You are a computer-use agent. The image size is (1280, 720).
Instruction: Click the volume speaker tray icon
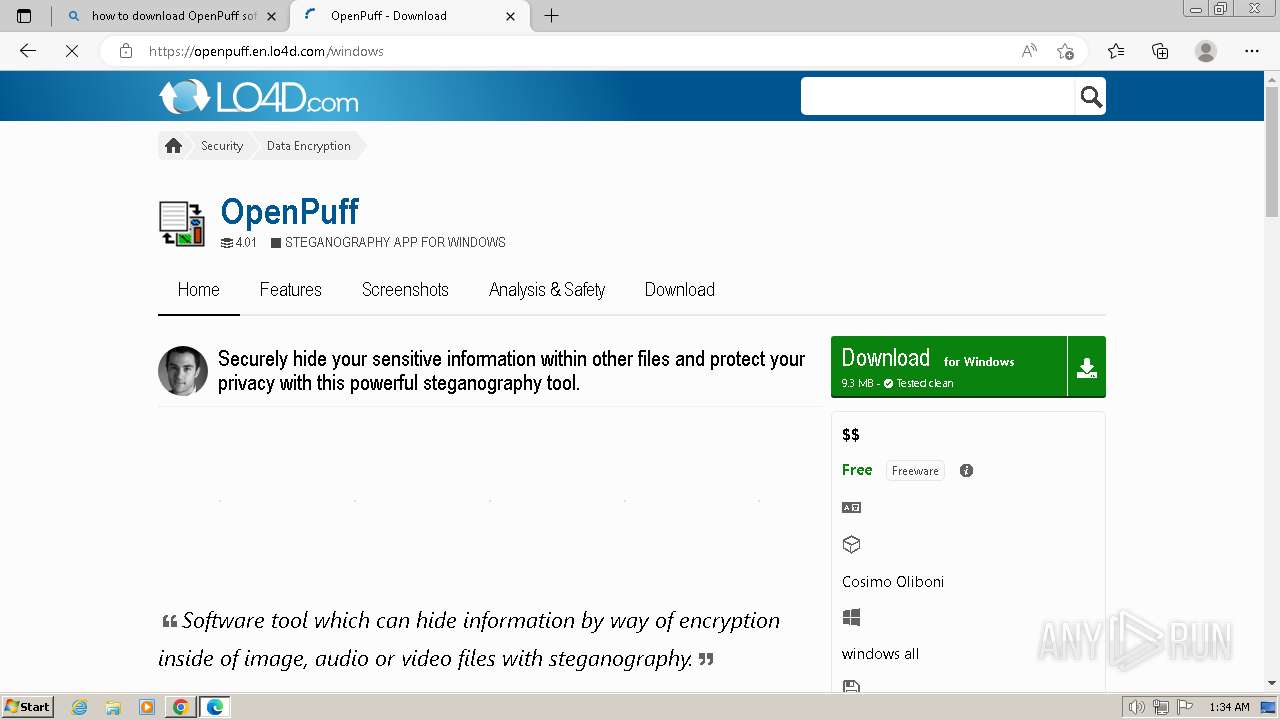(x=1137, y=707)
